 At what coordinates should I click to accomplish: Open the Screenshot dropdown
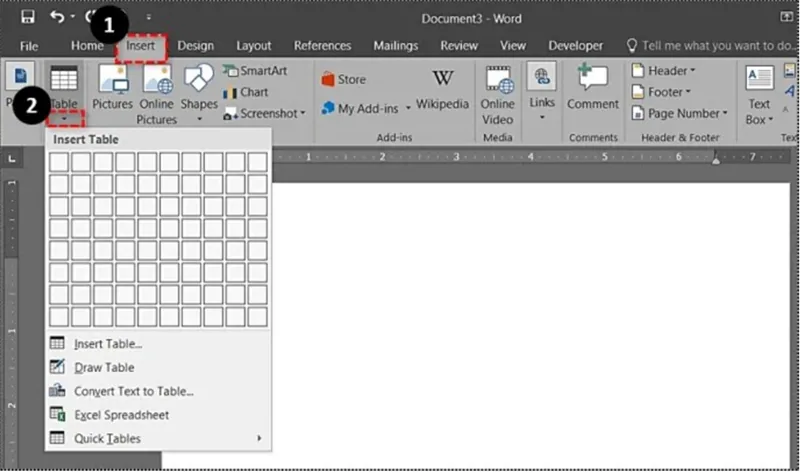coord(264,113)
